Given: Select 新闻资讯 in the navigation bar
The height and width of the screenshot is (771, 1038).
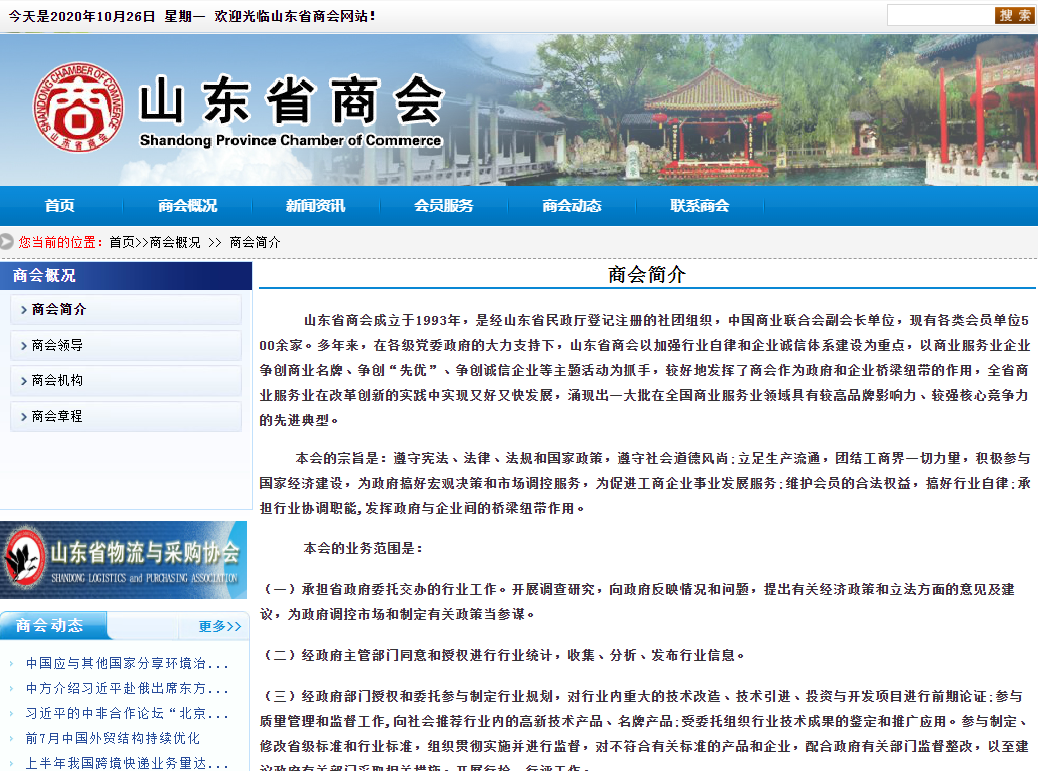Looking at the screenshot, I should (315, 206).
